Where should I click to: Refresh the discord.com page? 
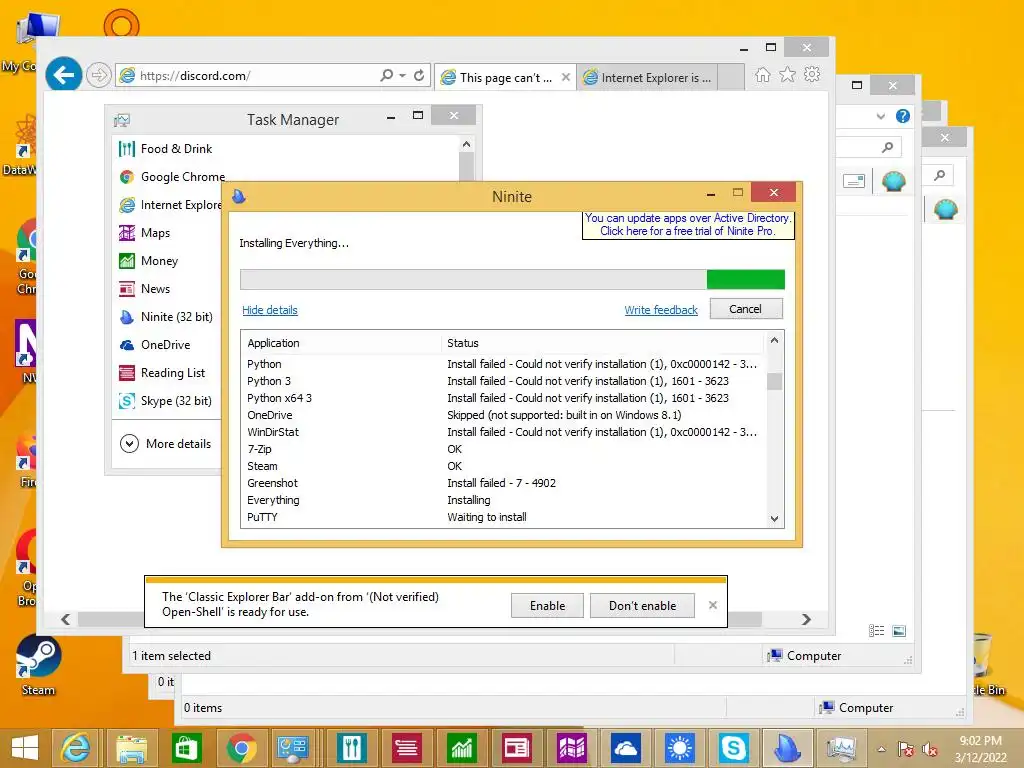coord(419,75)
